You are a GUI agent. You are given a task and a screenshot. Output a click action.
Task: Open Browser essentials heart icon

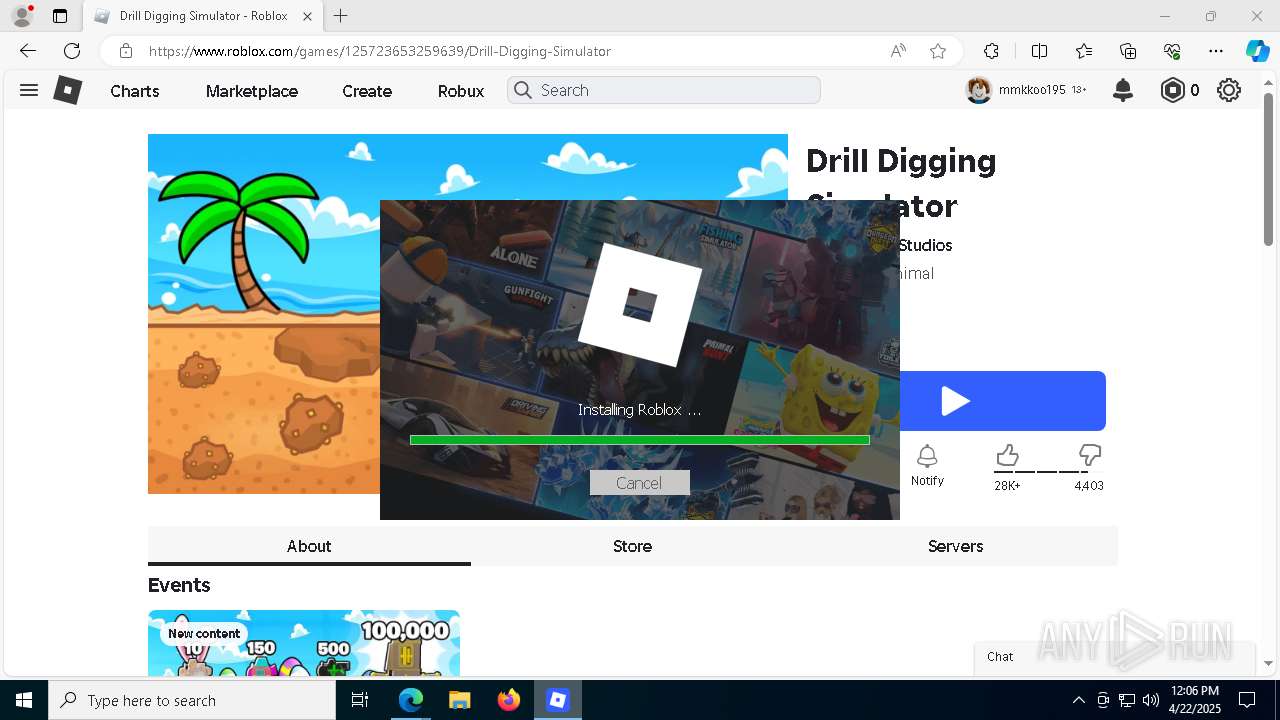point(1172,51)
